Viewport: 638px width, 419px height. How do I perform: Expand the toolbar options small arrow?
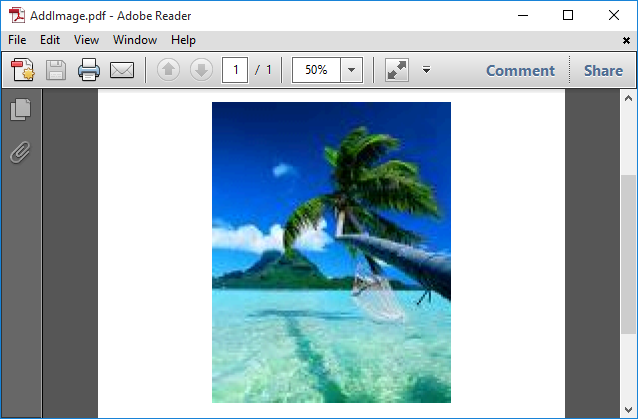[426, 70]
